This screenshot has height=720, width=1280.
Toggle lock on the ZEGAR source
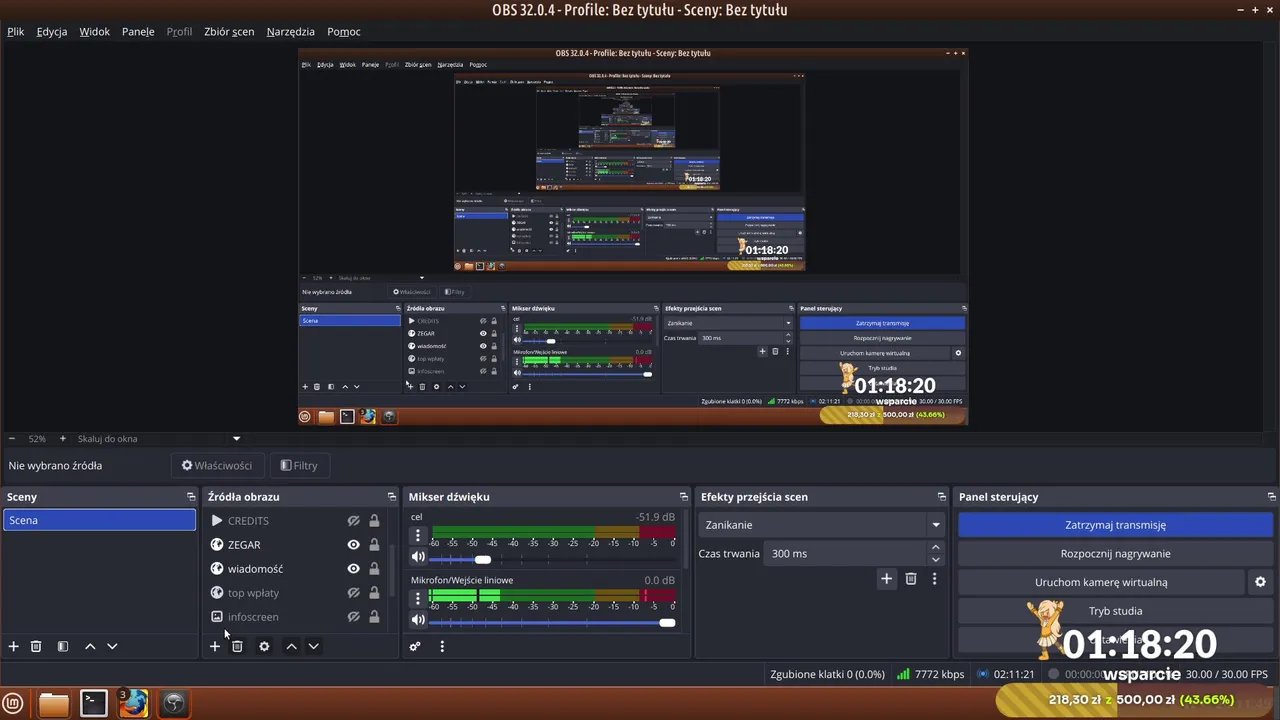click(x=374, y=545)
